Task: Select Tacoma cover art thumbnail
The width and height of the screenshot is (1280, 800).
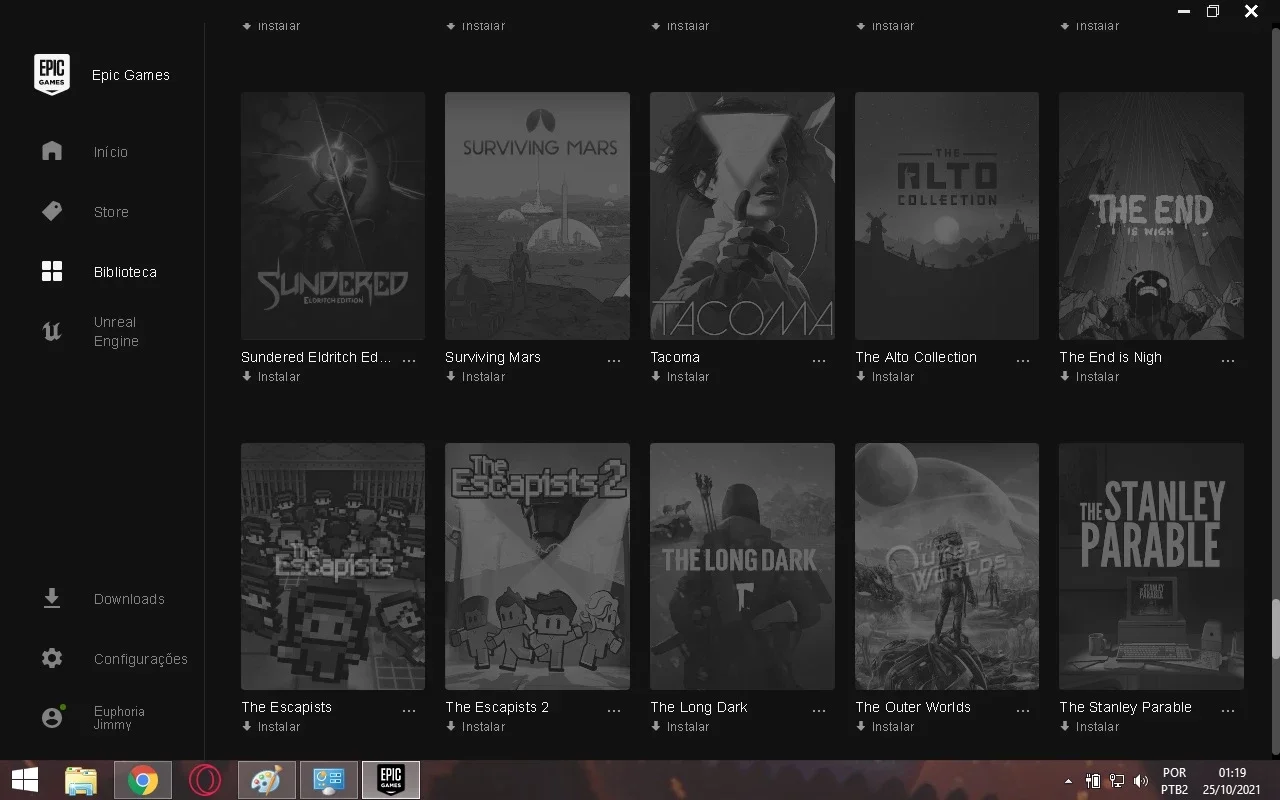Action: click(742, 216)
